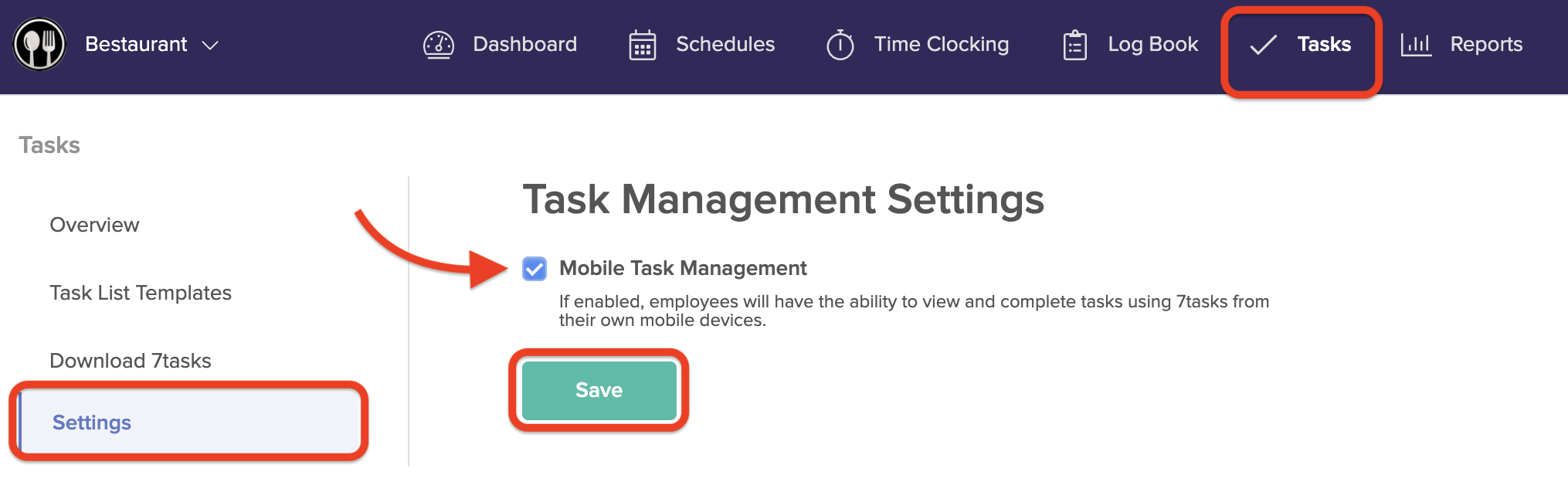Select Task List Templates in sidebar

pyautogui.click(x=141, y=293)
